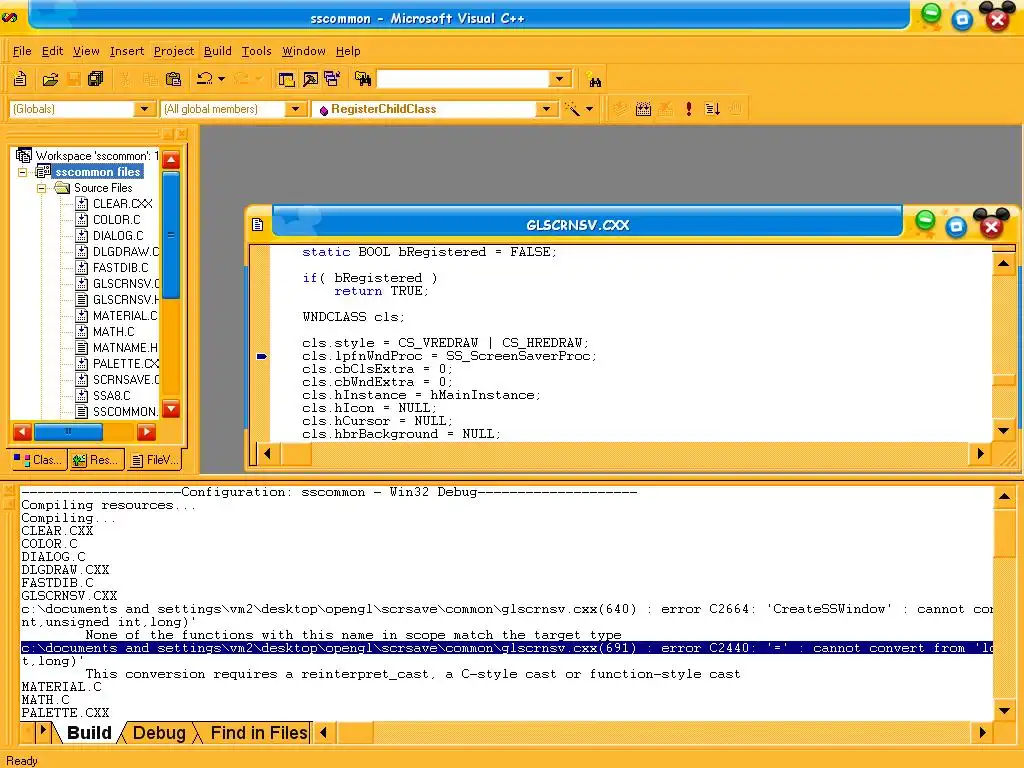
Task: Click the workspace tree scroll-down arrow
Action: click(x=171, y=409)
